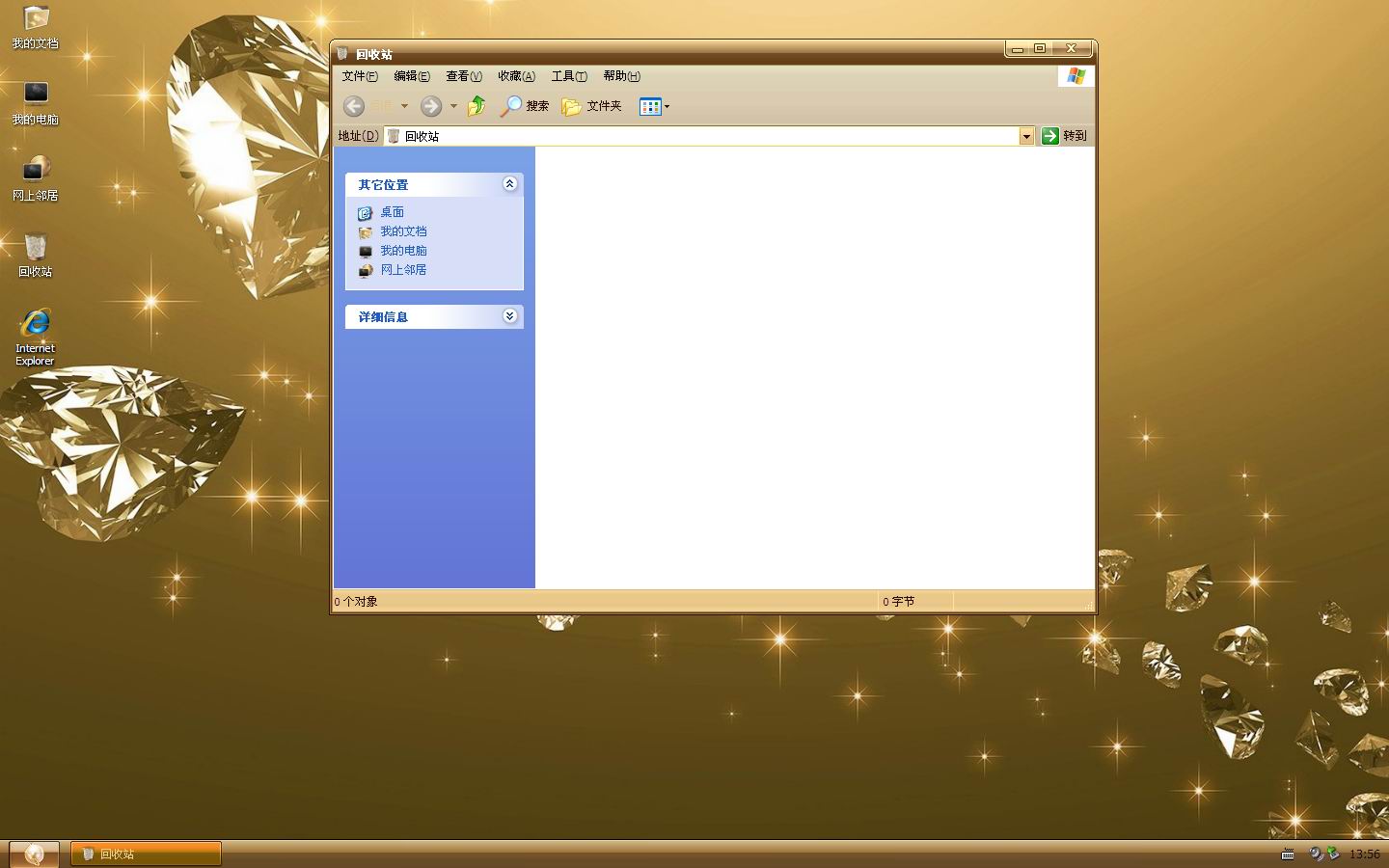1389x868 pixels.
Task: Open the 文件(F) menu
Action: [x=360, y=76]
